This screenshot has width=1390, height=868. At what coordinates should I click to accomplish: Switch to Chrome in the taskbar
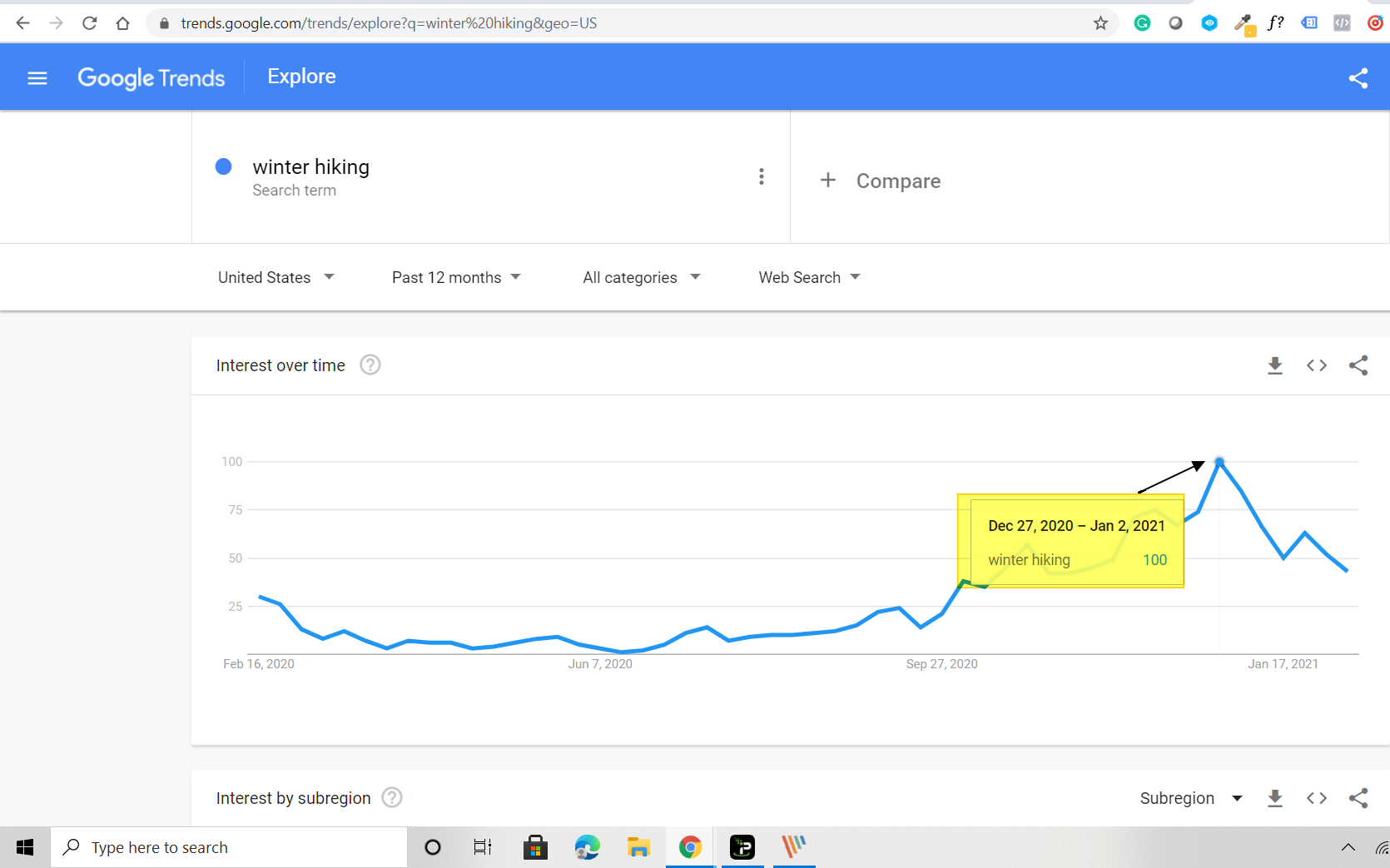point(690,847)
